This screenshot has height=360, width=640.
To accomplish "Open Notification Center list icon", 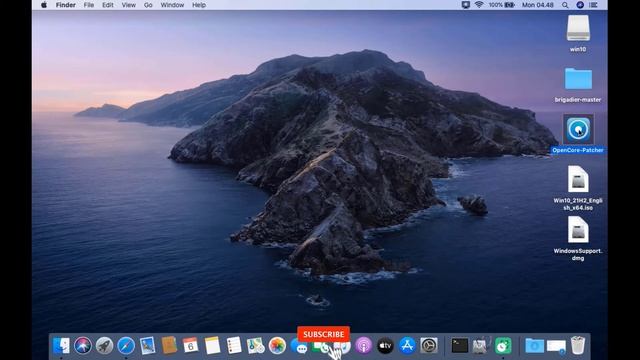I will point(593,5).
